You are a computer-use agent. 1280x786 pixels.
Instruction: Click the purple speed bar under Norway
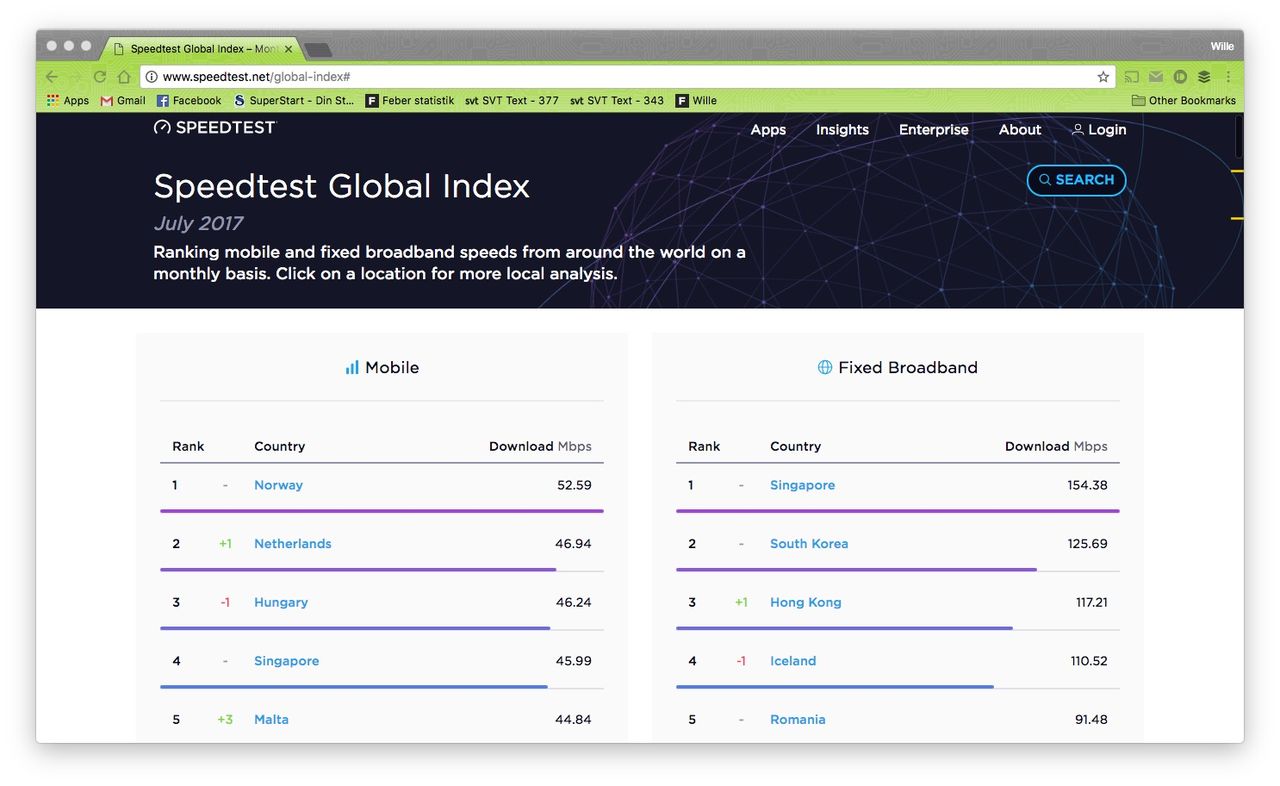point(382,511)
